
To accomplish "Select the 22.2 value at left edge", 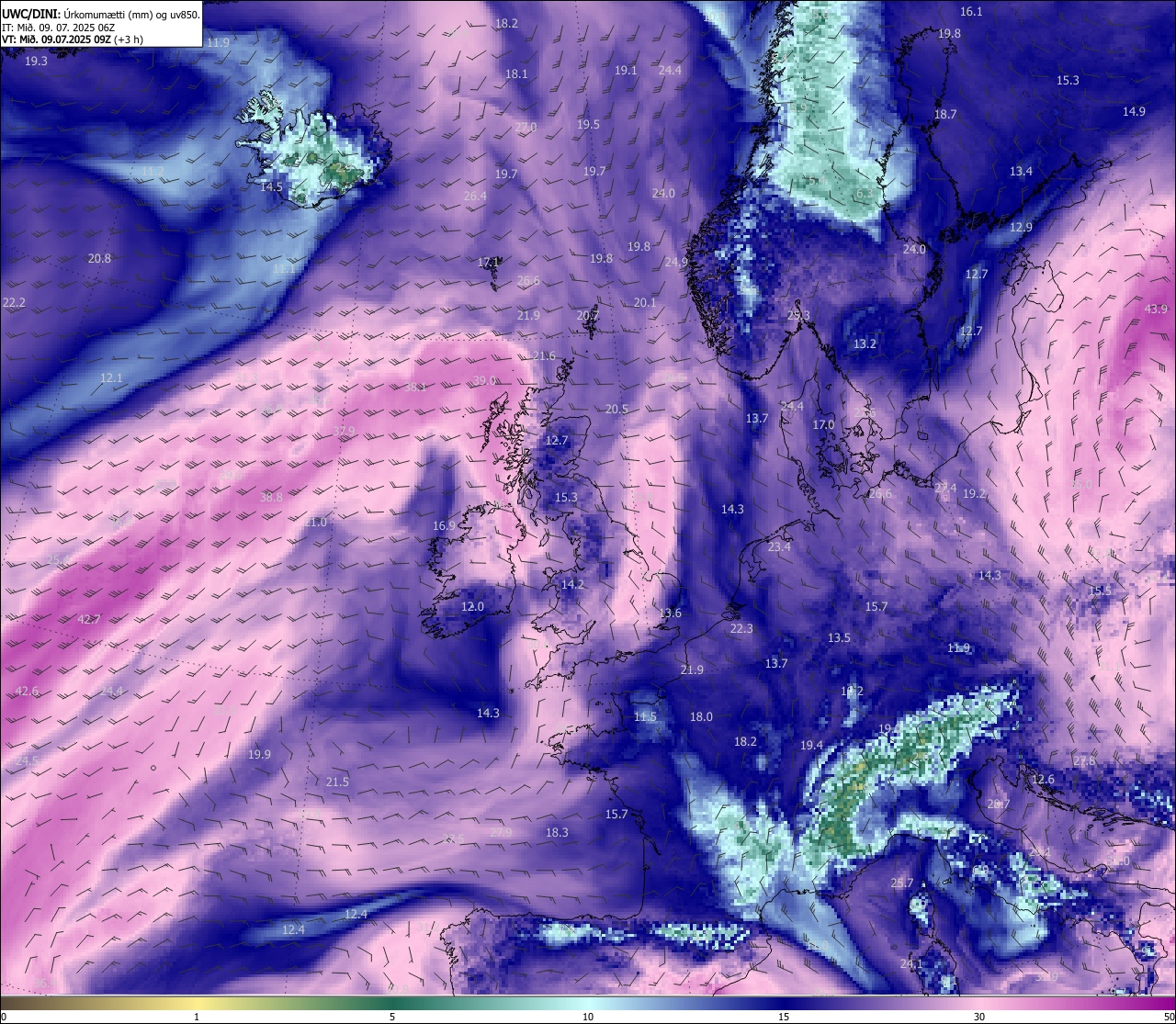I will (15, 303).
